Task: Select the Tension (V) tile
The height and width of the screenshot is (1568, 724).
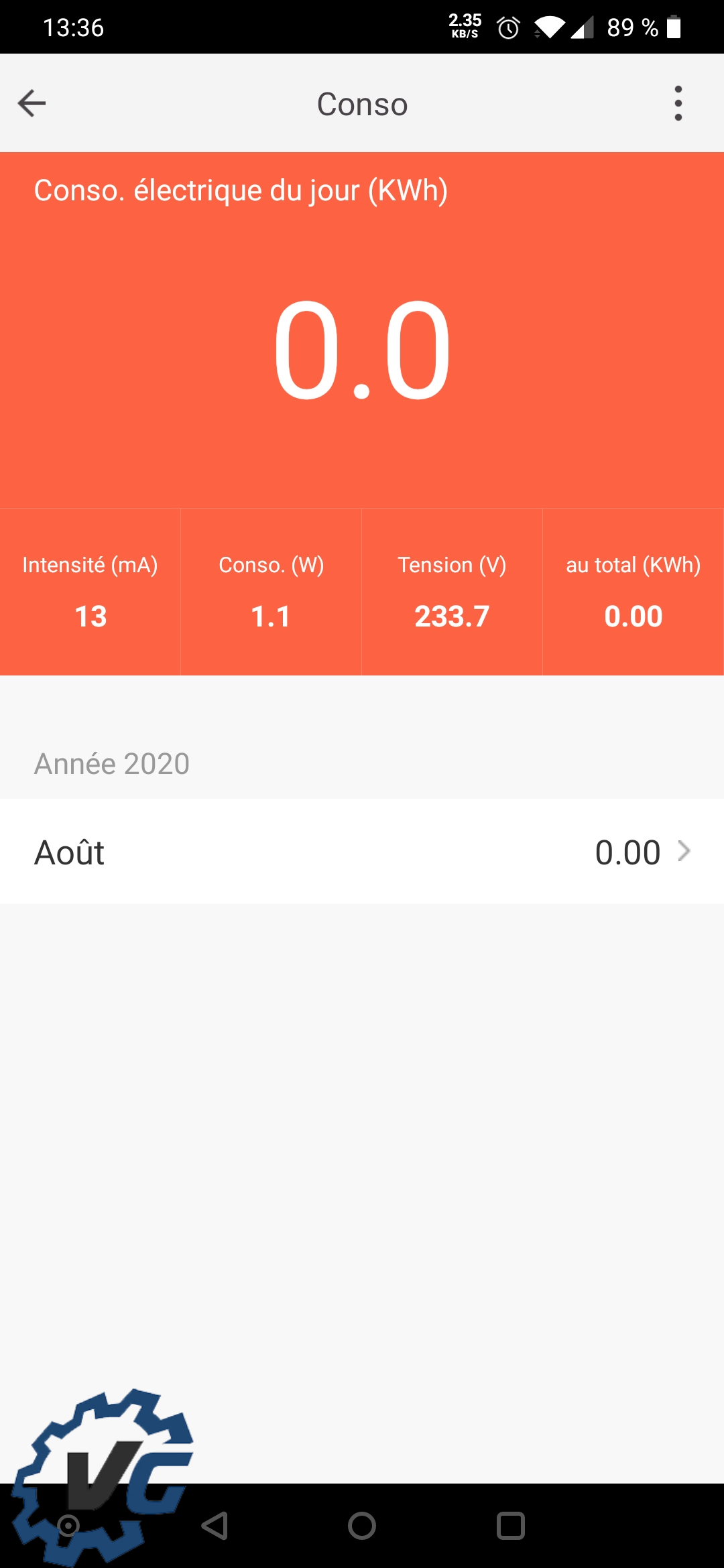Action: coord(452,592)
